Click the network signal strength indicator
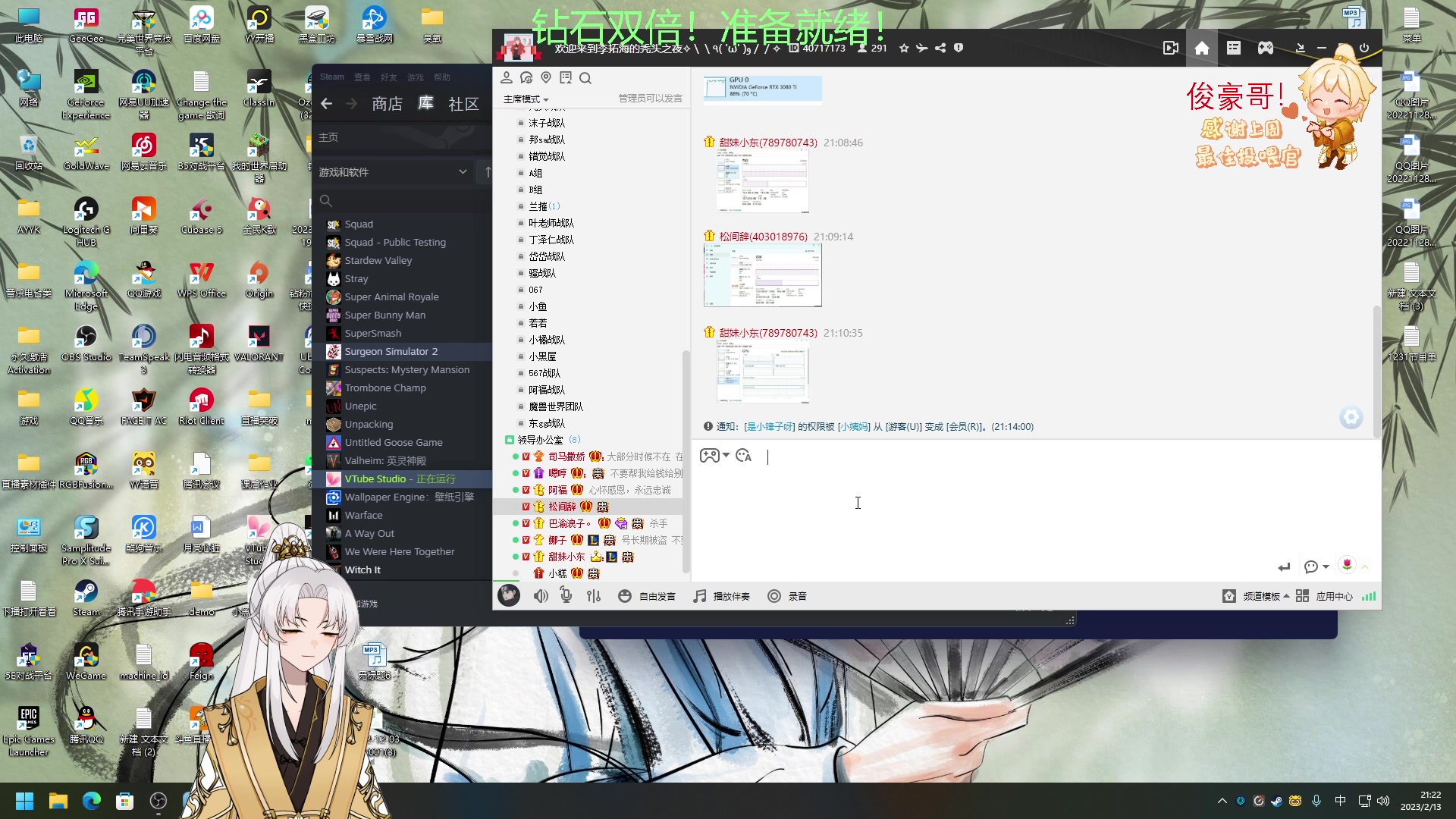 click(x=1369, y=597)
